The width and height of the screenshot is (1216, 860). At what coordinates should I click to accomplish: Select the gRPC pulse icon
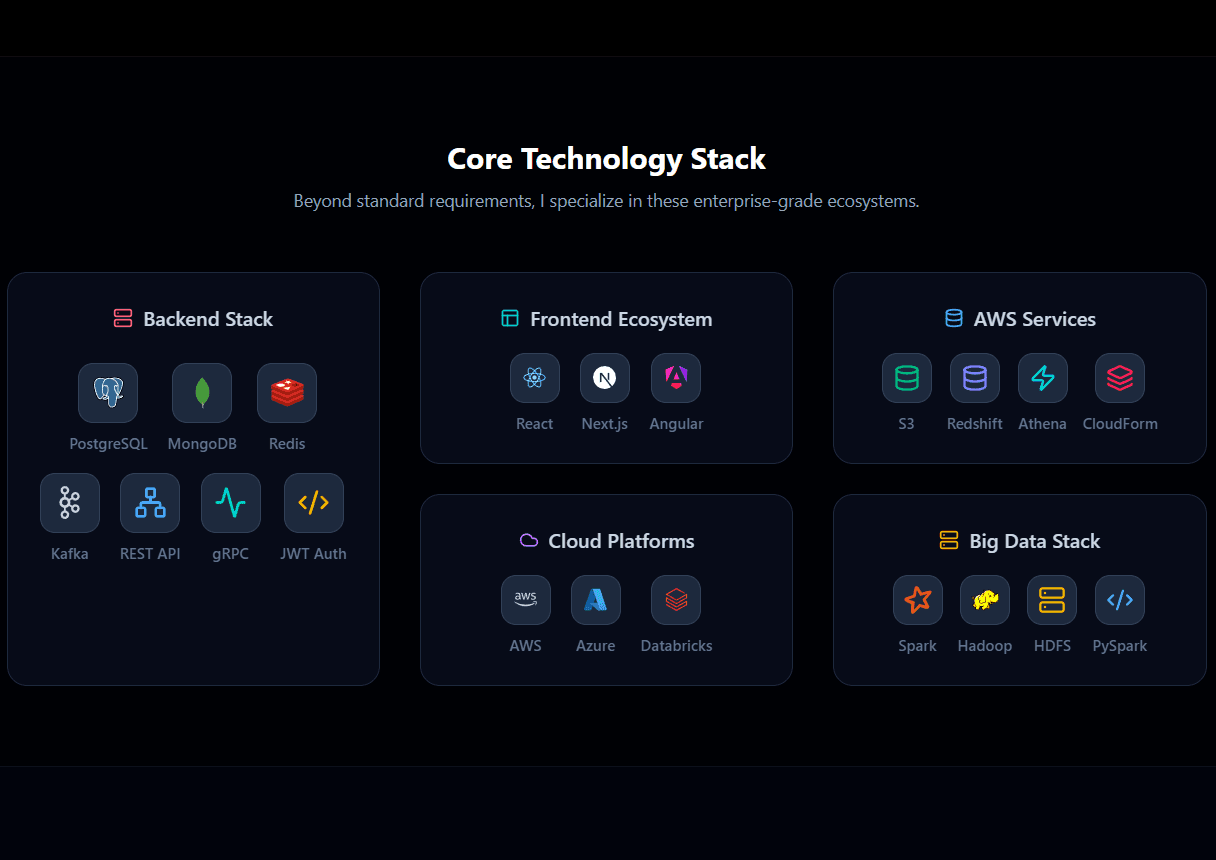(x=231, y=503)
